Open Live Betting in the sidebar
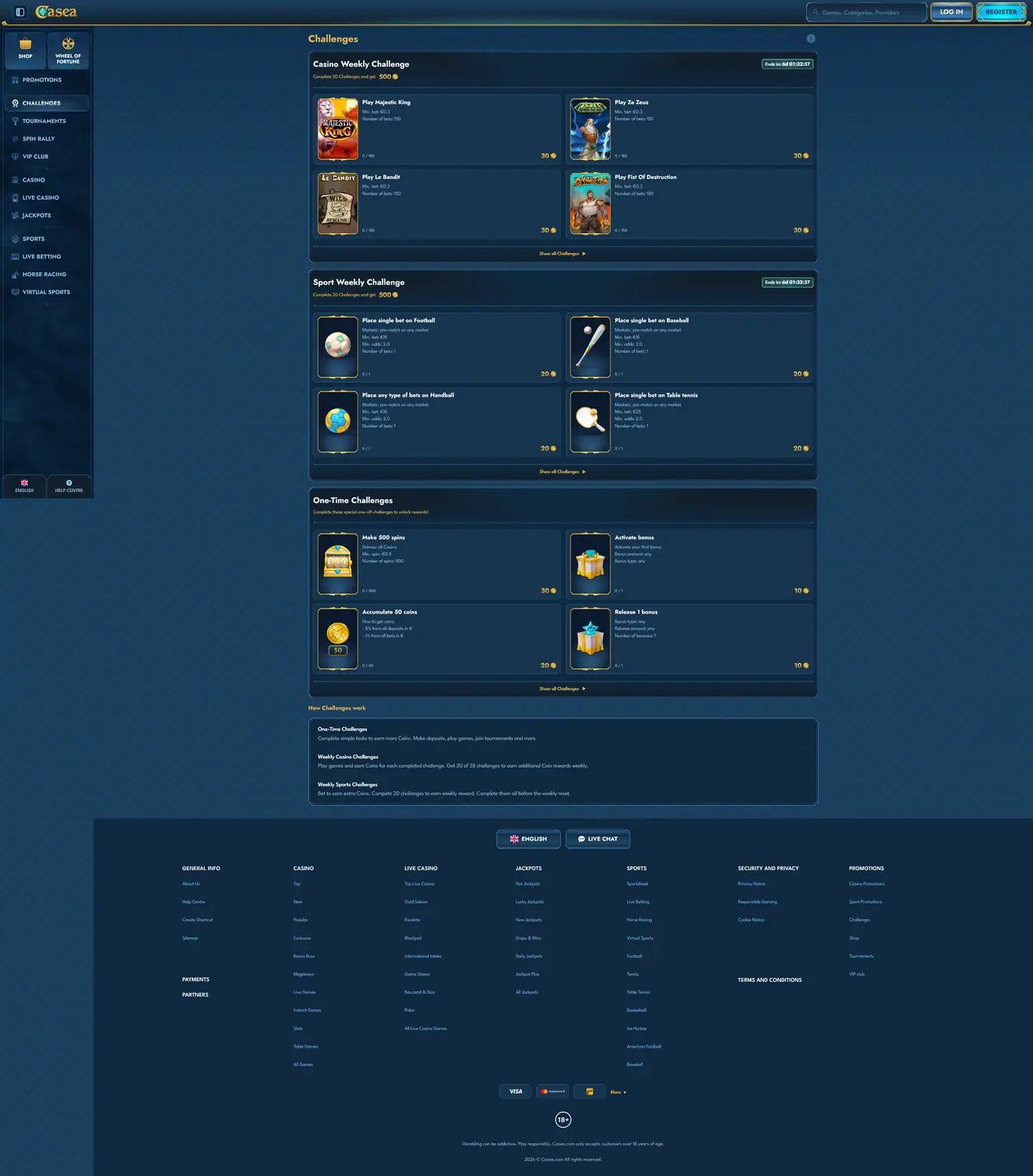 (x=47, y=257)
